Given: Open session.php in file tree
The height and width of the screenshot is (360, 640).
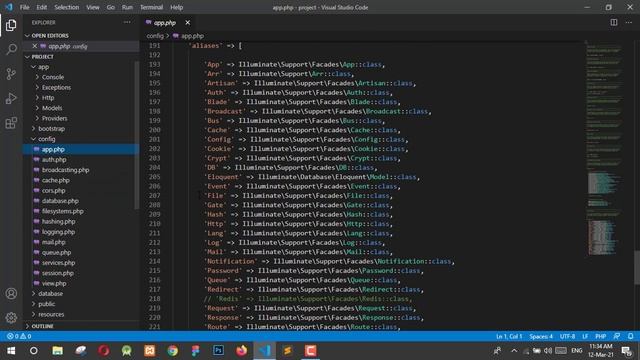Looking at the screenshot, I should [x=58, y=273].
